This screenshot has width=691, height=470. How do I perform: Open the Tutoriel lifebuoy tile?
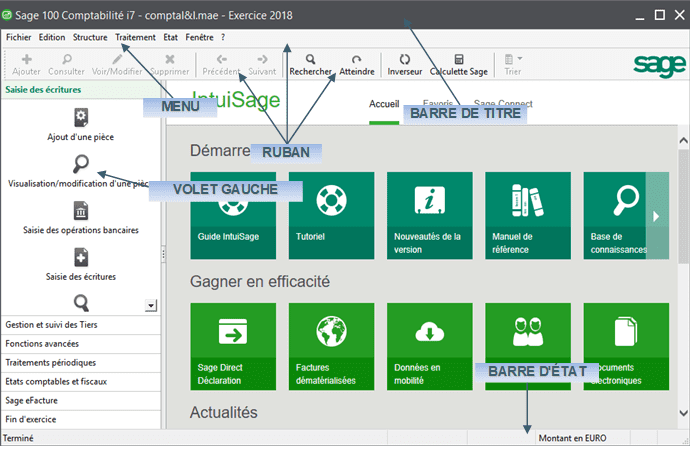(x=331, y=211)
